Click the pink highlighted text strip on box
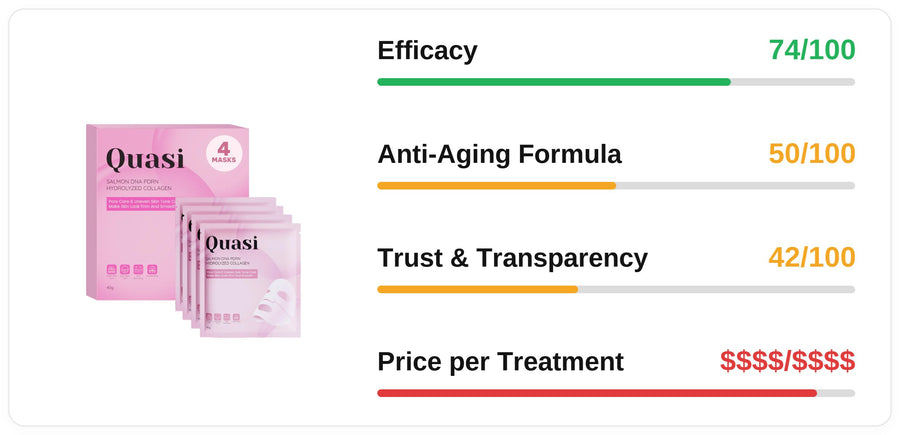Image resolution: width=900 pixels, height=435 pixels. 141,204
